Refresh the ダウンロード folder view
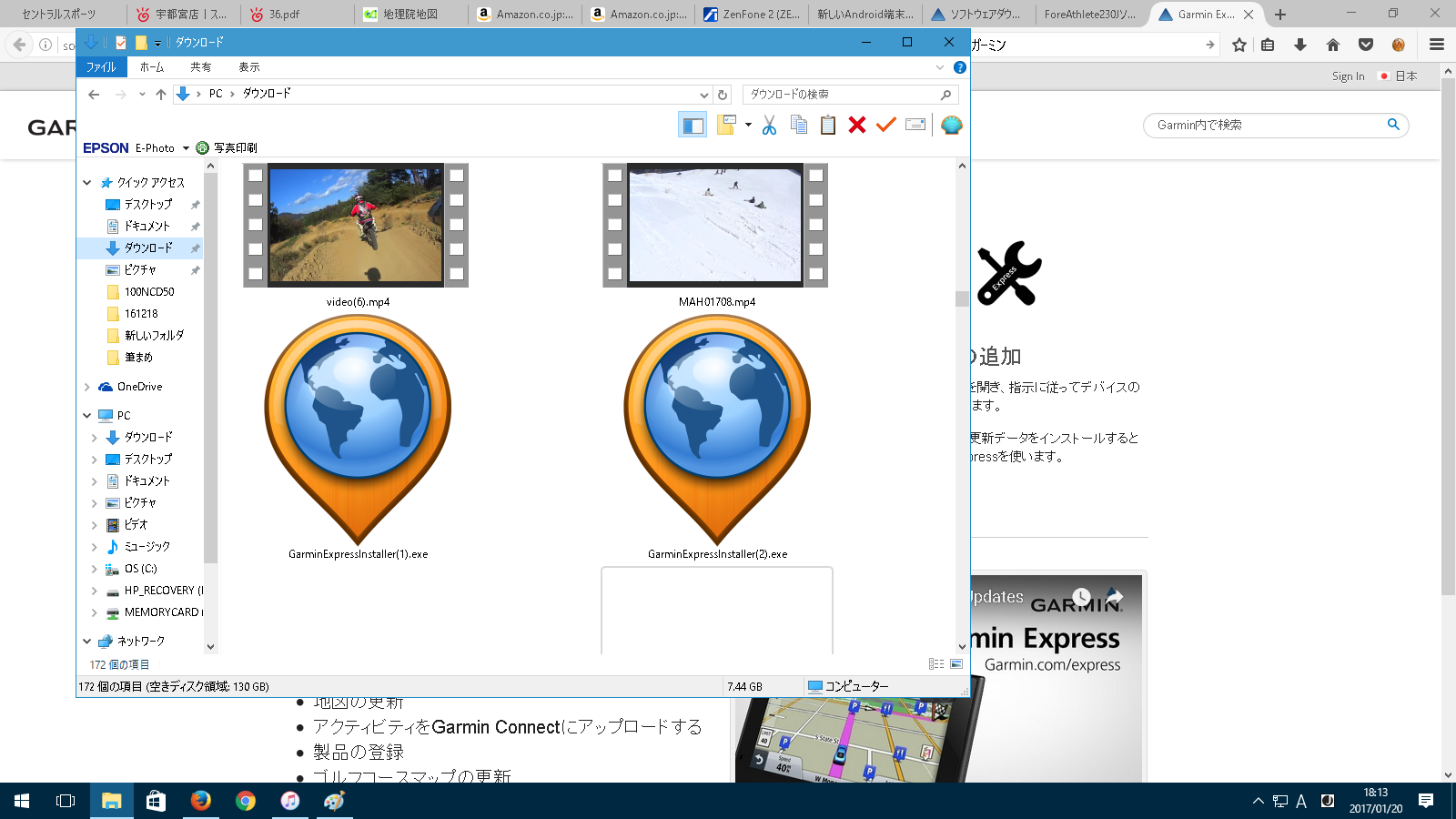This screenshot has width=1456, height=819. (723, 95)
